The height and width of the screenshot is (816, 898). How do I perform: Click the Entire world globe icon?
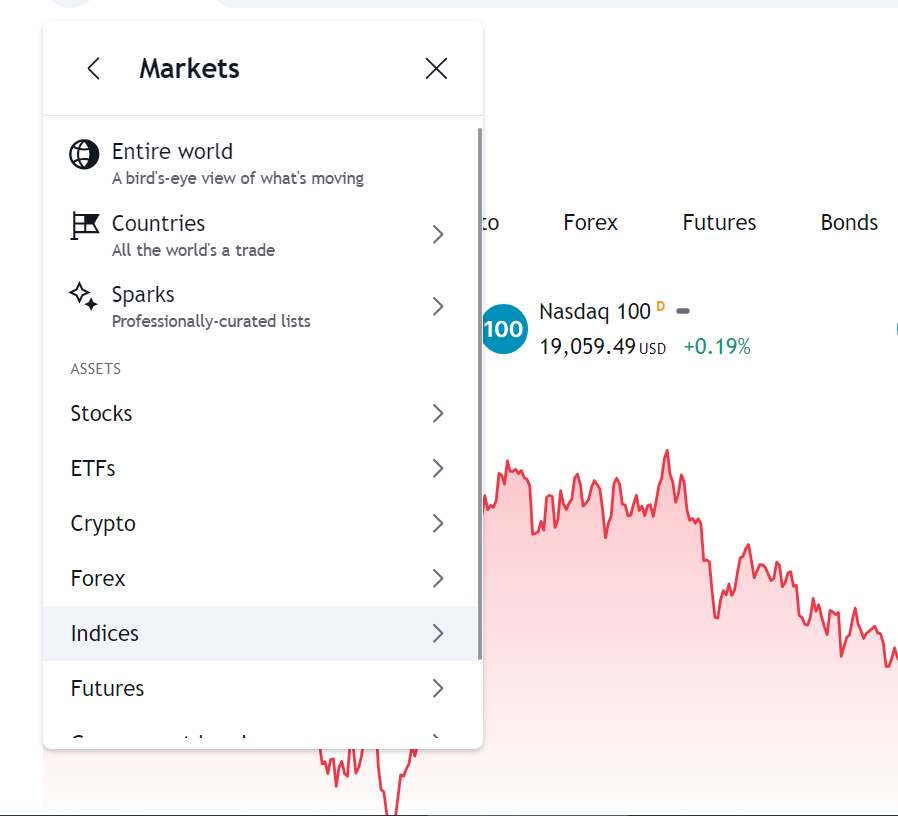pos(84,155)
